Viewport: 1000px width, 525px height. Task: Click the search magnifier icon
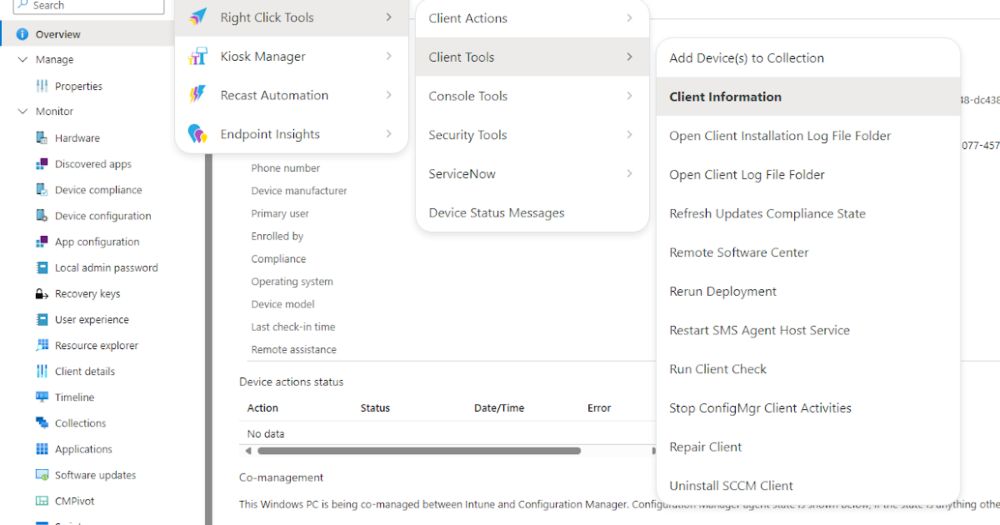24,4
